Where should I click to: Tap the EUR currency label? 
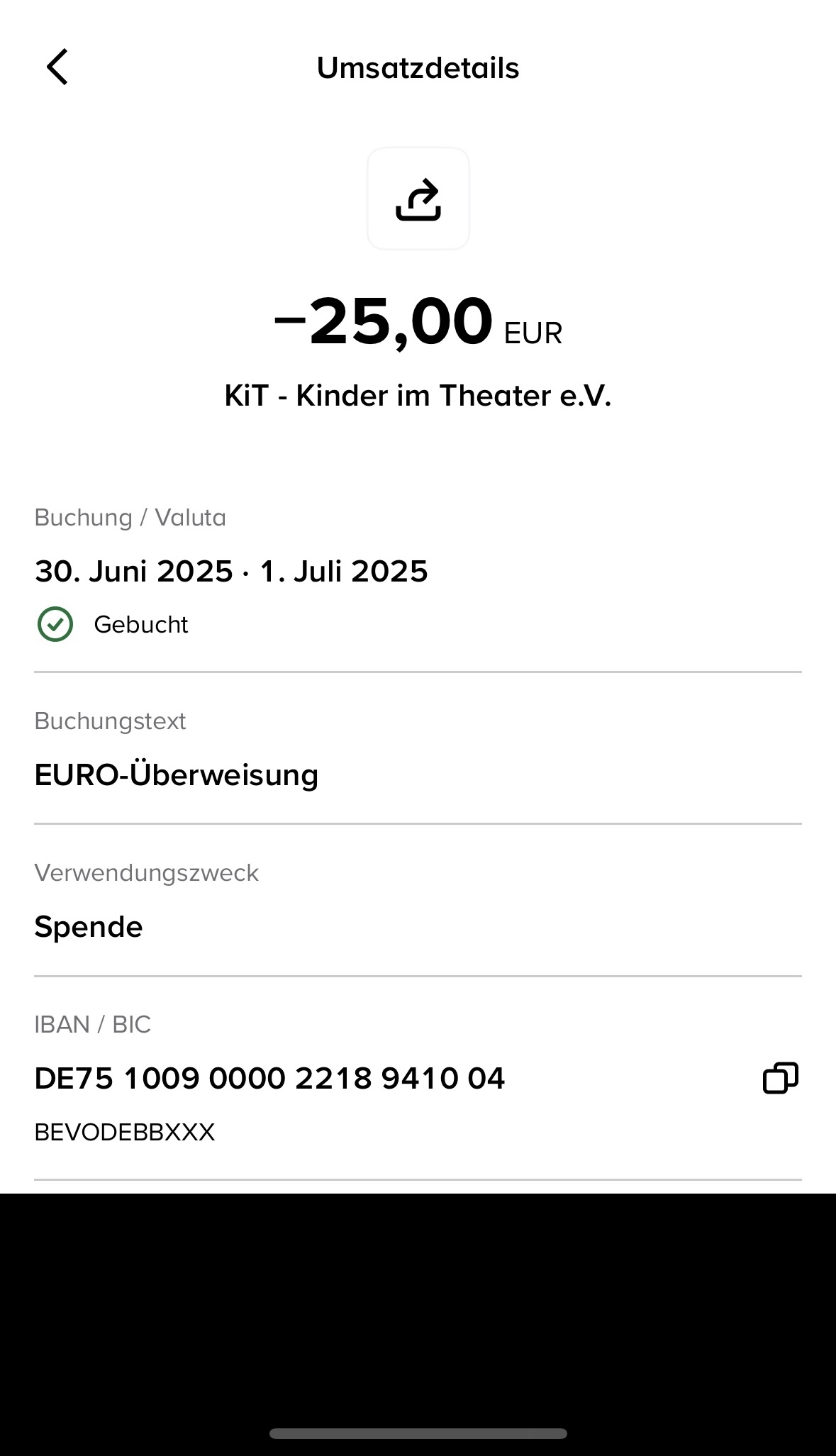coord(533,333)
